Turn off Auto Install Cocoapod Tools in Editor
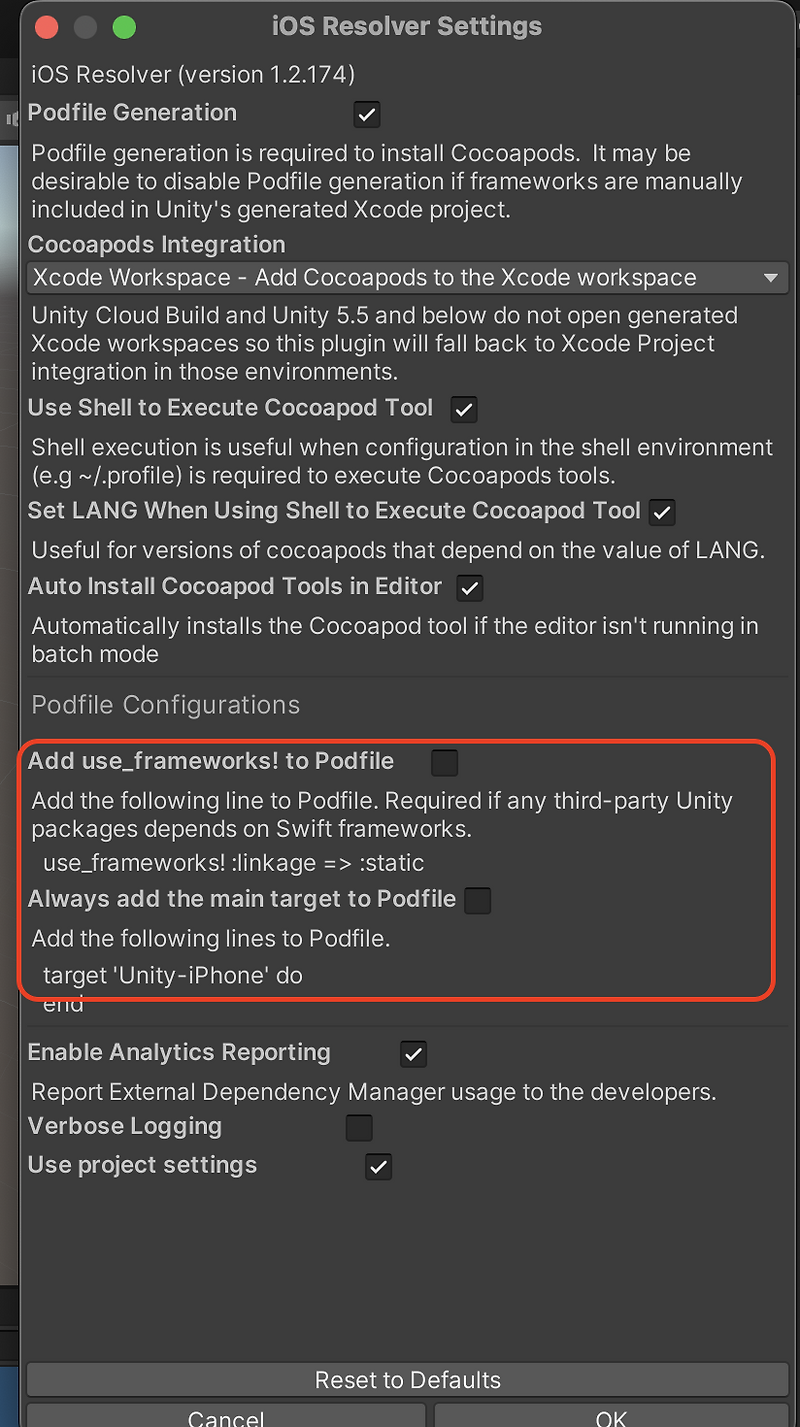 [469, 588]
